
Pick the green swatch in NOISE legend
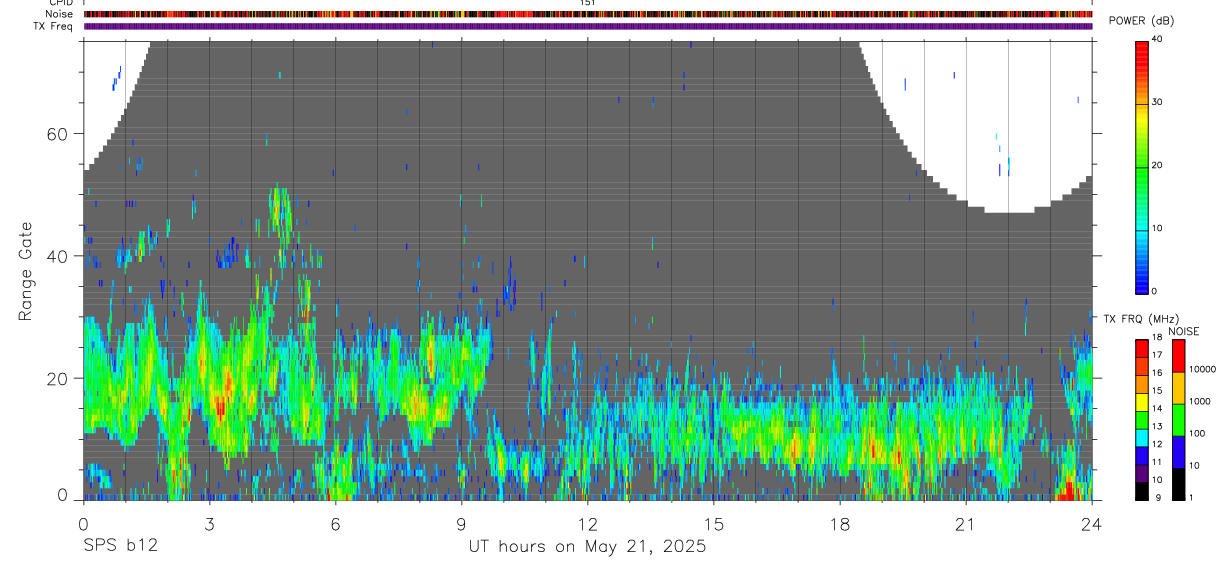tap(1178, 420)
